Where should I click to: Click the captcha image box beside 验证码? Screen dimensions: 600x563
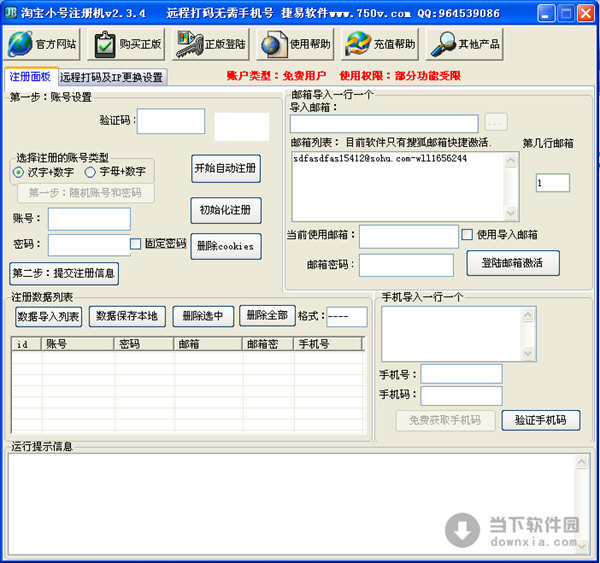(x=242, y=127)
